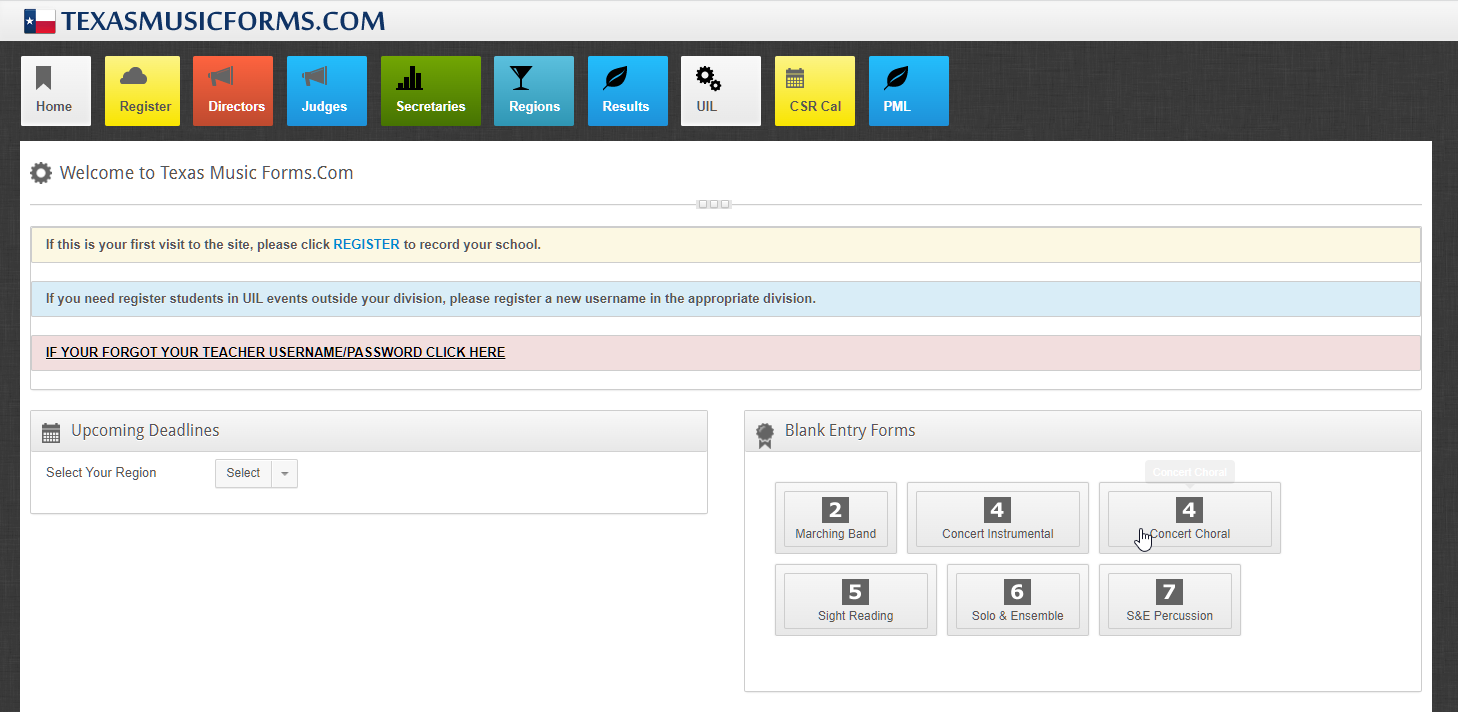Open the Concert Choral blank form
Screen dimensions: 1458x712
point(1189,519)
